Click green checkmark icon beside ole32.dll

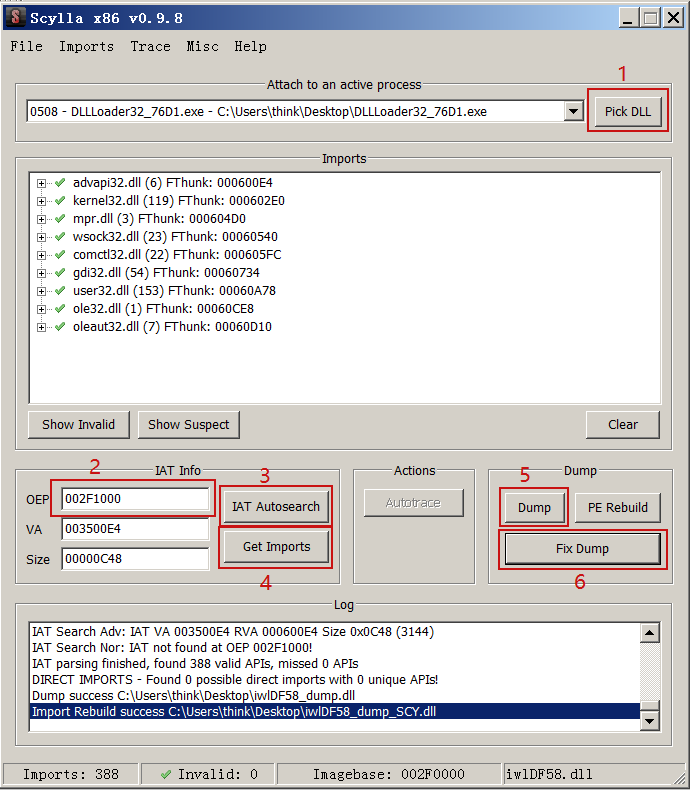point(60,308)
